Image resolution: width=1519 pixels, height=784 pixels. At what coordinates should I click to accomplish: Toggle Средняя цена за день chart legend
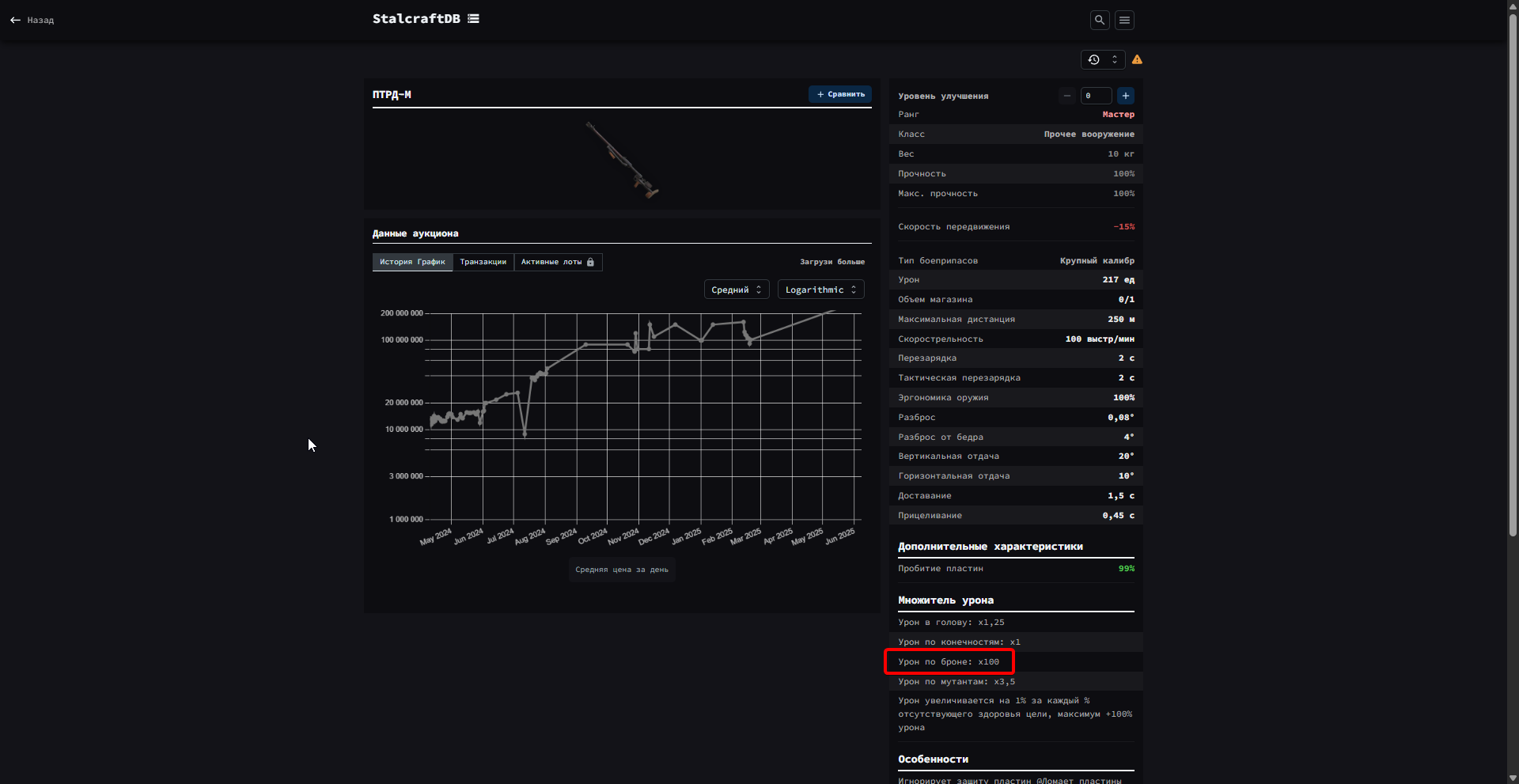pyautogui.click(x=622, y=570)
